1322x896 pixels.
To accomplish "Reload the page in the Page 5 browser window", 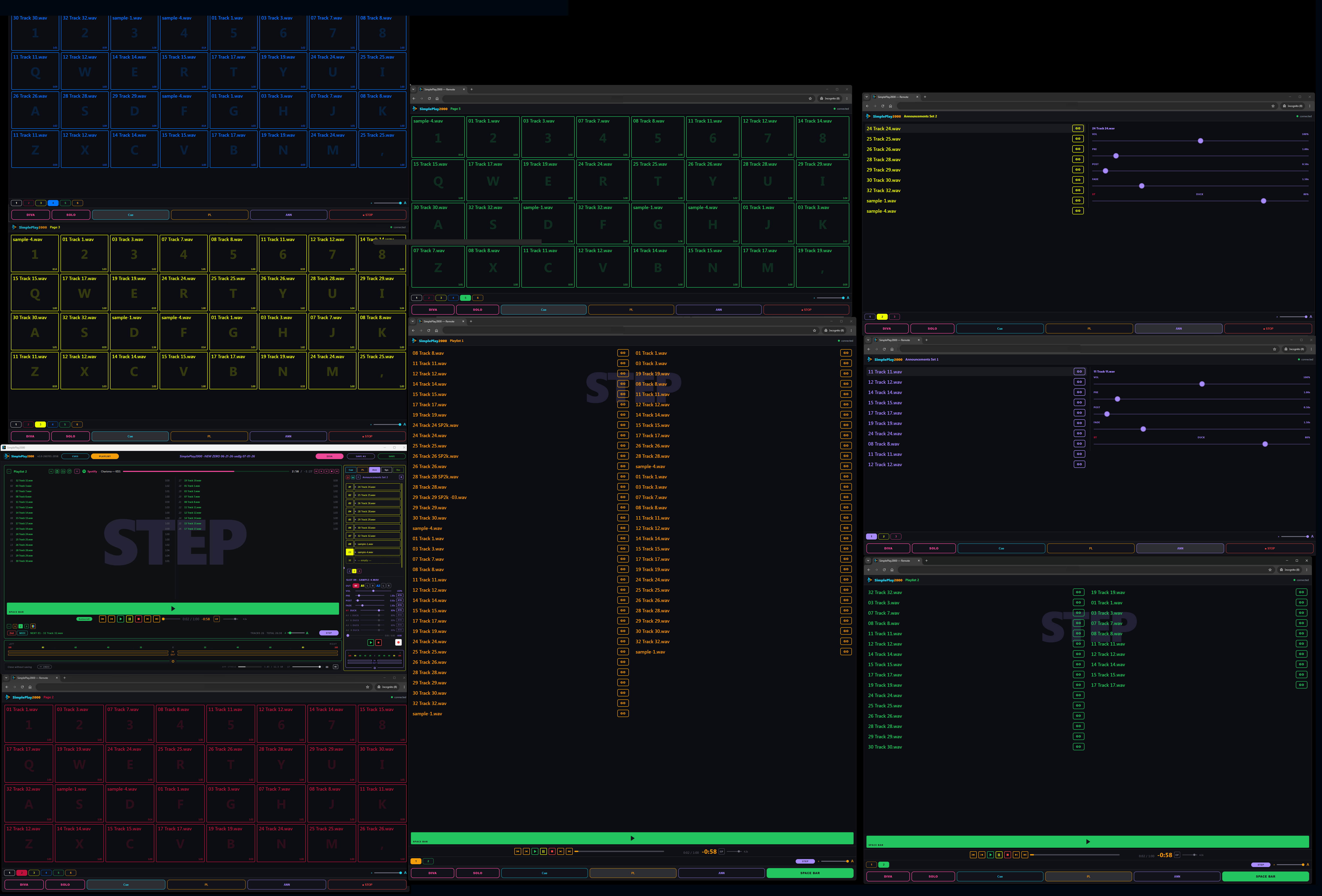I will click(x=430, y=99).
